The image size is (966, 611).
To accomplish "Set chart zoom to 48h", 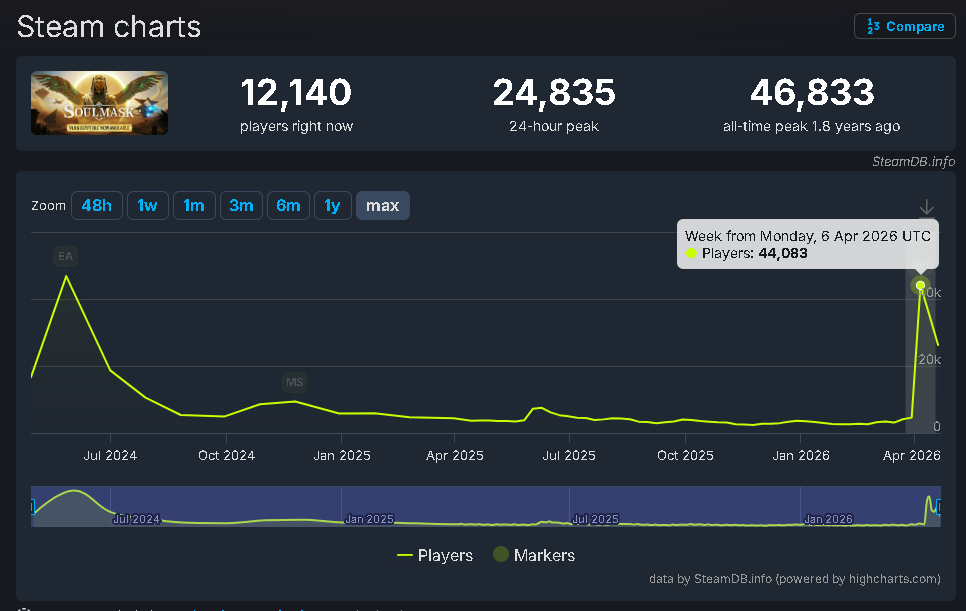I will point(97,206).
